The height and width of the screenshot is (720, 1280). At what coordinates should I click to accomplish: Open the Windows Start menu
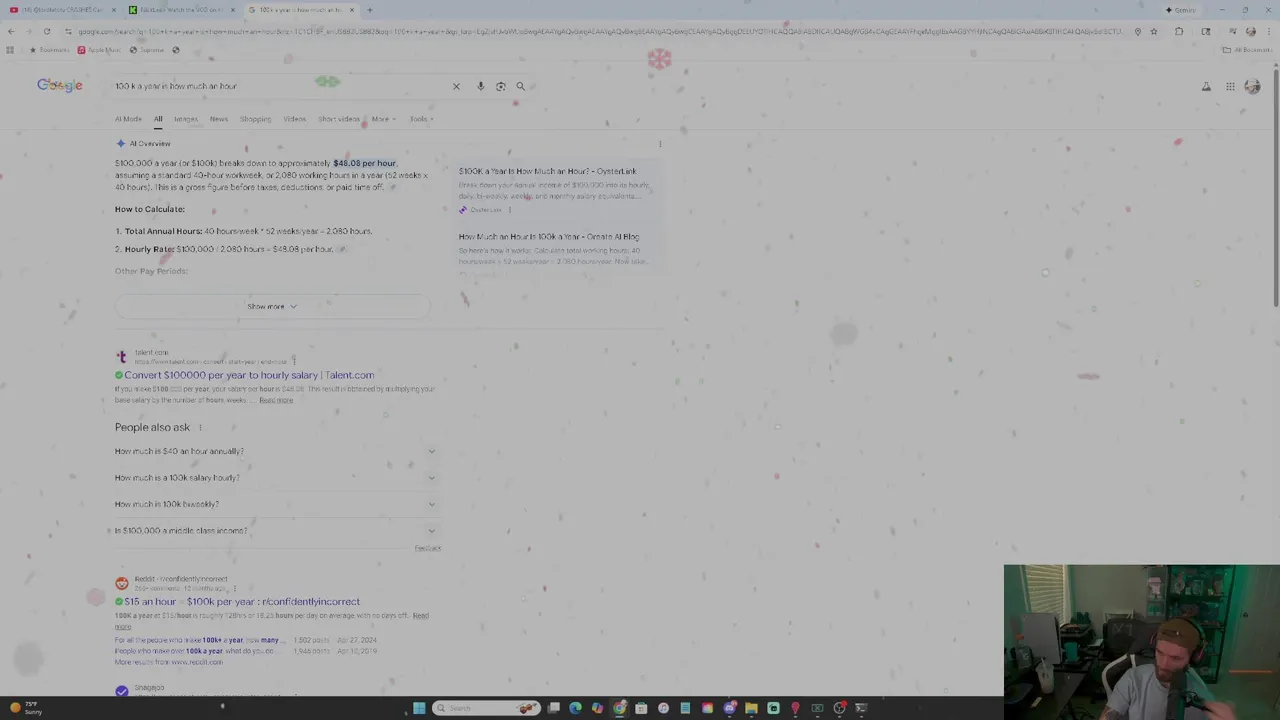[419, 708]
